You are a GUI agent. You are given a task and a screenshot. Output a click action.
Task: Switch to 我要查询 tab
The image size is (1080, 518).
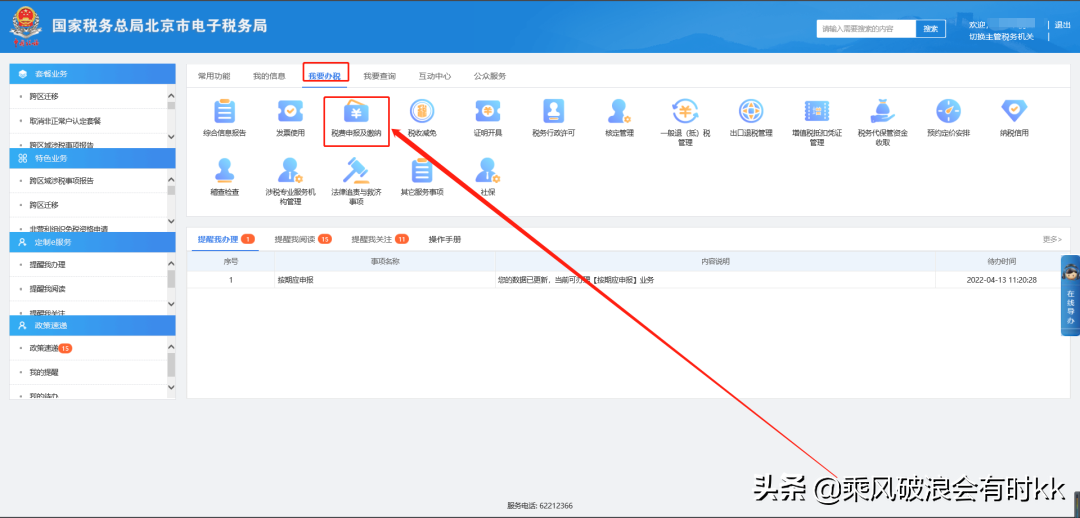point(380,76)
